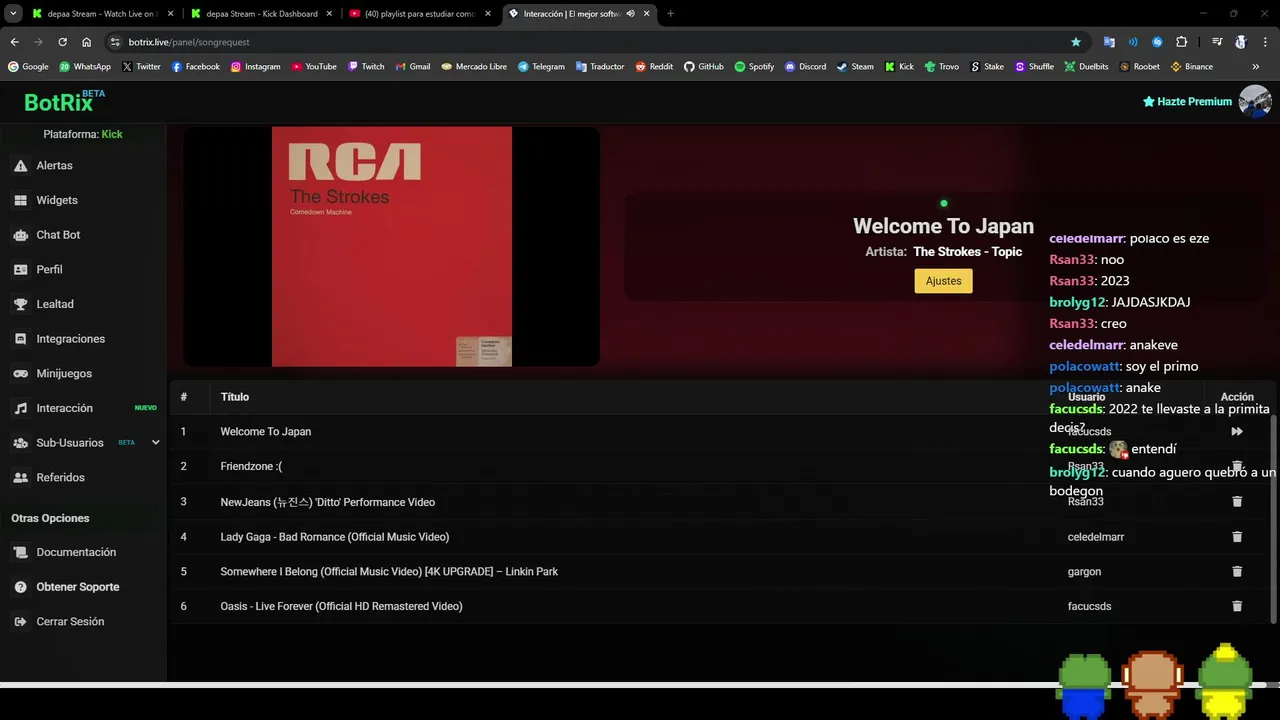Open the Discord bookmark
This screenshot has width=1280, height=720.
806,67
